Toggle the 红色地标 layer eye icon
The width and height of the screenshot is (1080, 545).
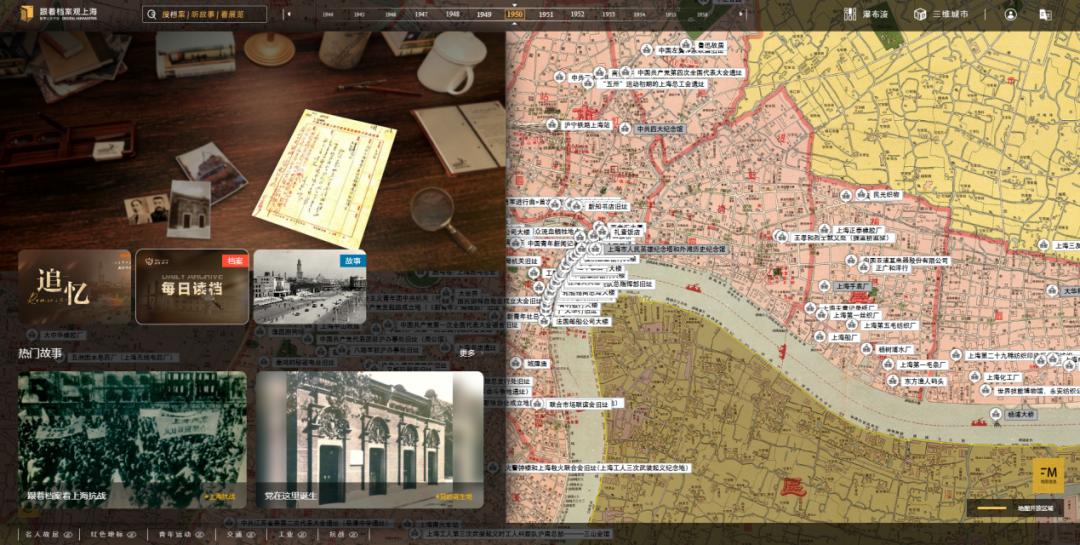pos(131,535)
